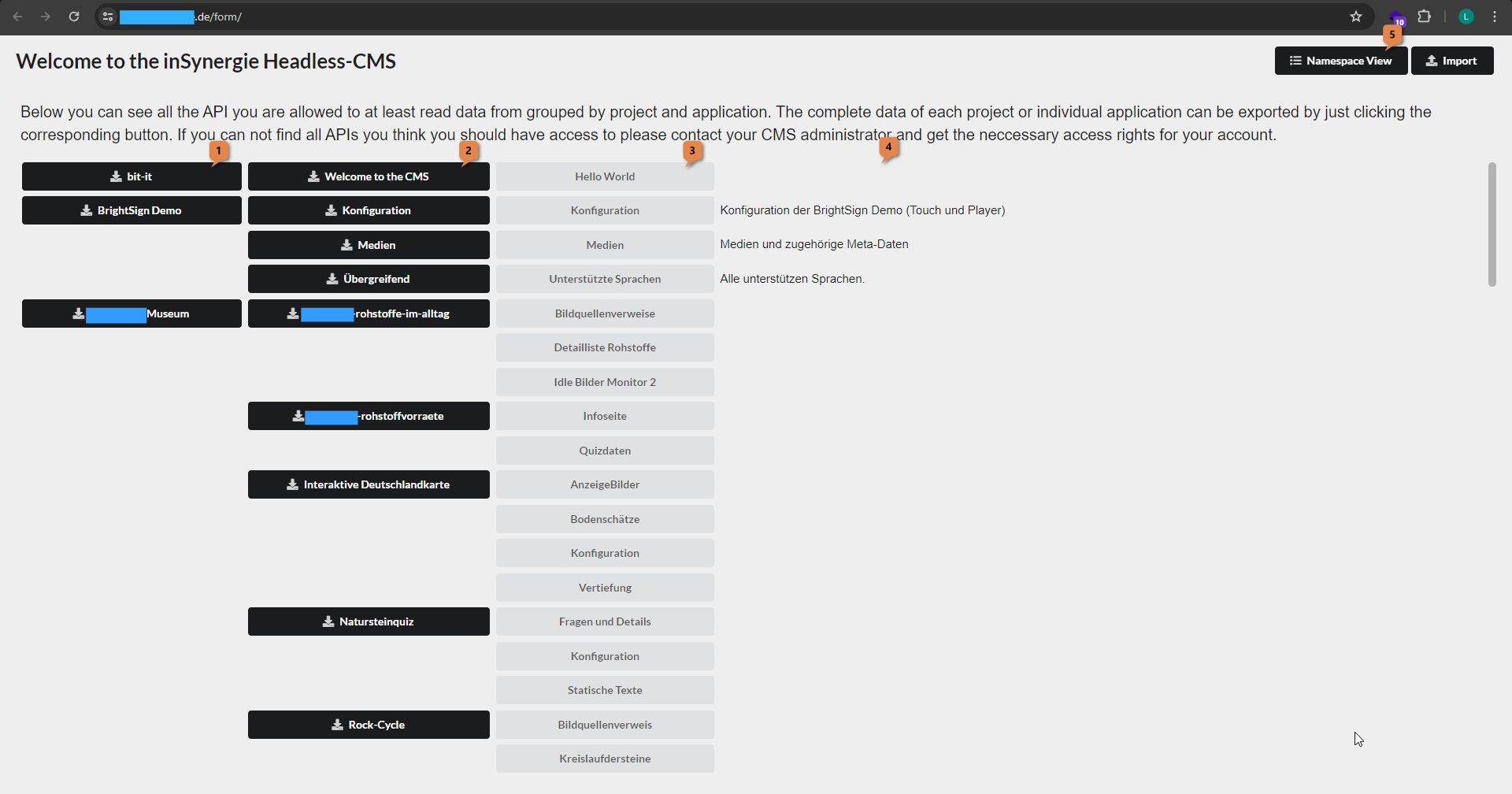Open the Quizdaten API entry
1512x794 pixels.
(x=605, y=451)
